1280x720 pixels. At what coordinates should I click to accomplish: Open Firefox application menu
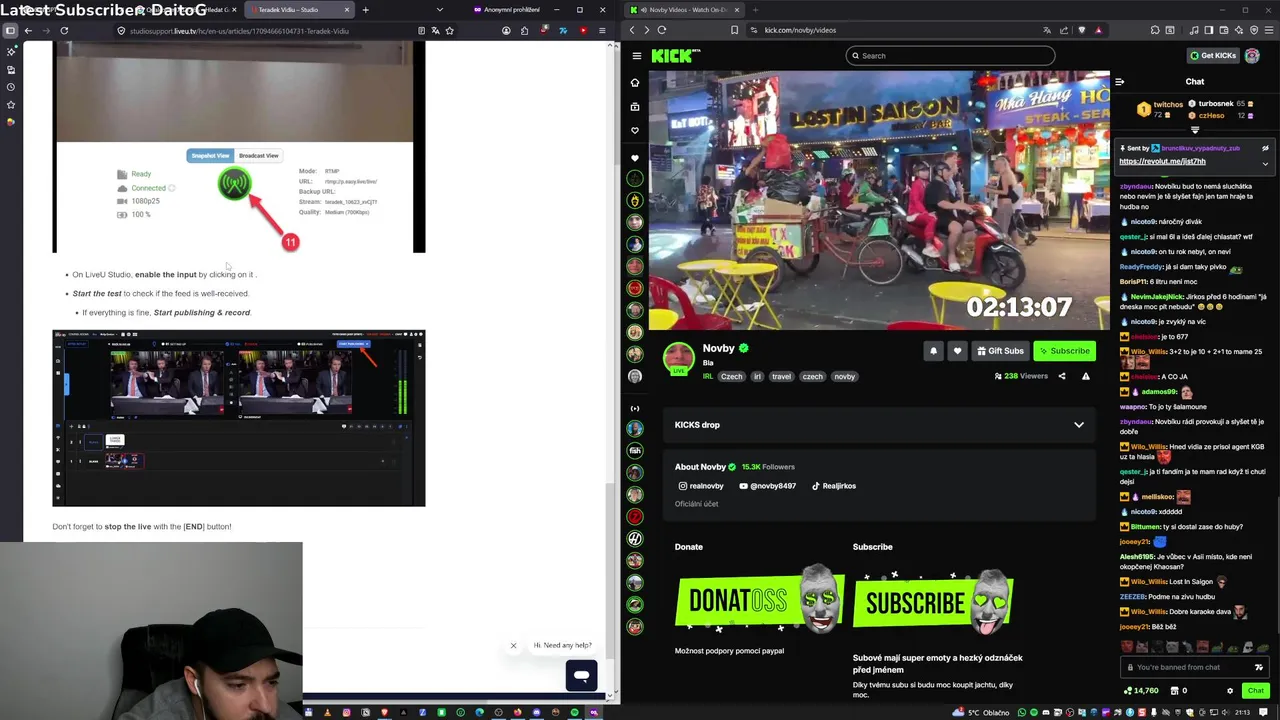click(x=602, y=31)
